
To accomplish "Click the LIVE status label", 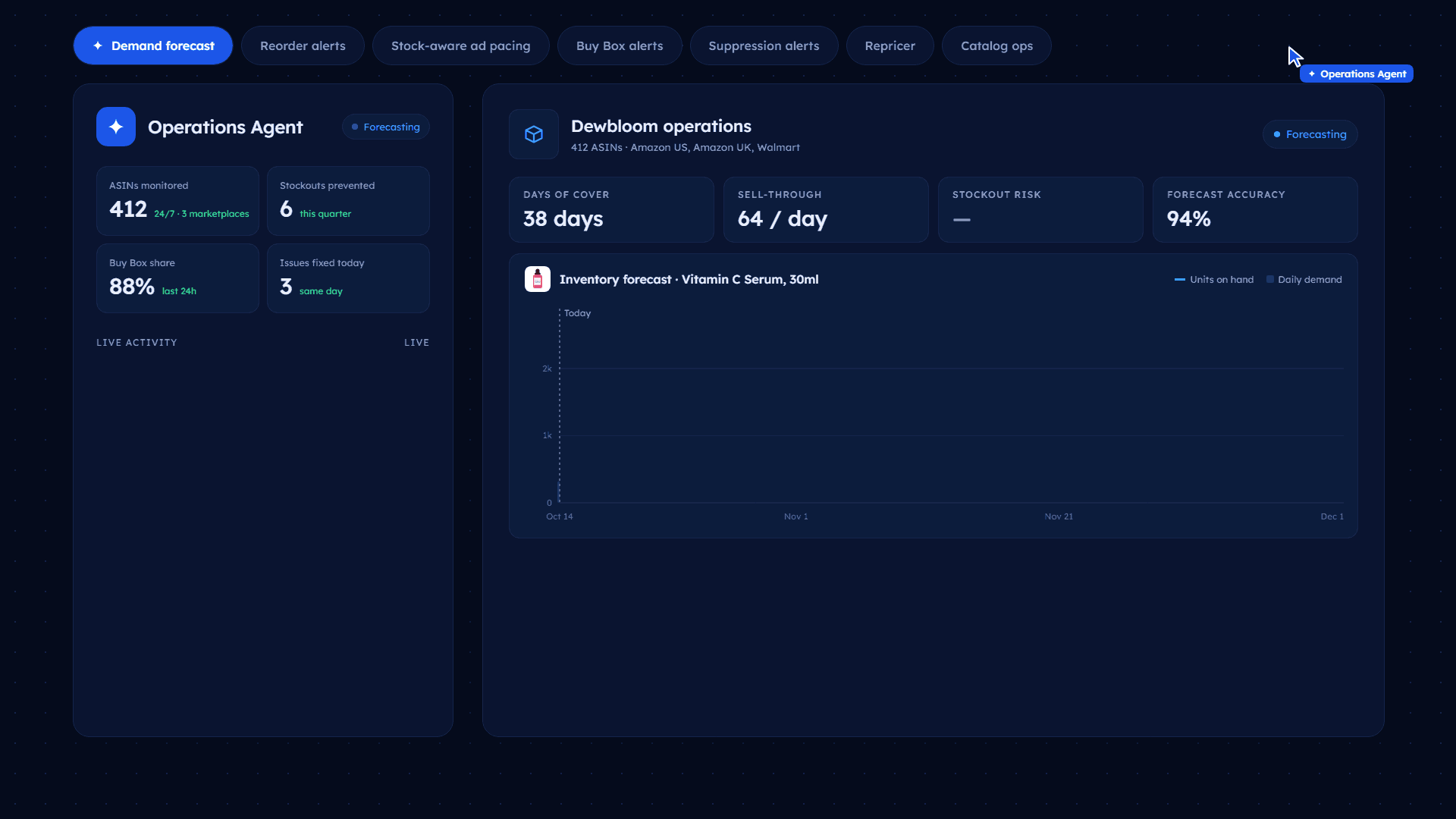I will (x=416, y=343).
